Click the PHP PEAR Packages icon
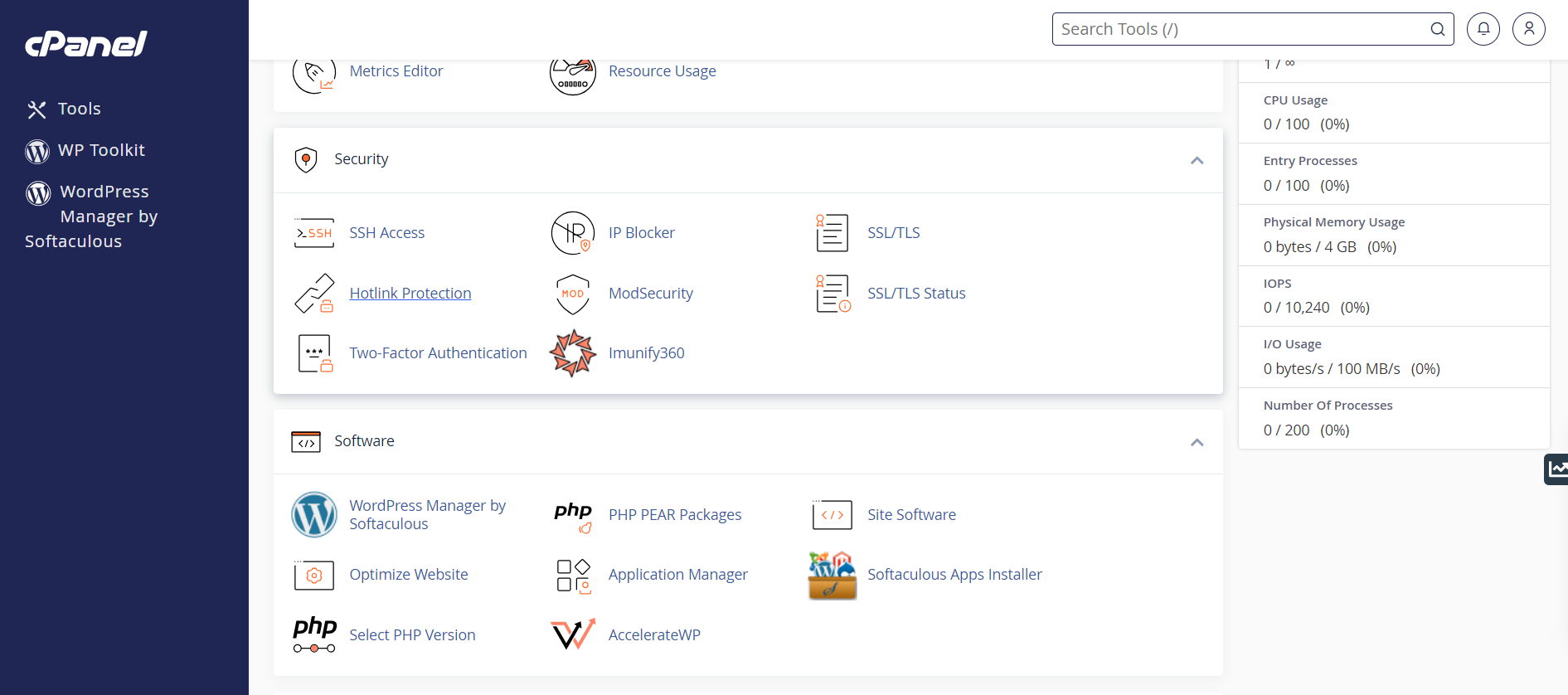 pyautogui.click(x=573, y=517)
